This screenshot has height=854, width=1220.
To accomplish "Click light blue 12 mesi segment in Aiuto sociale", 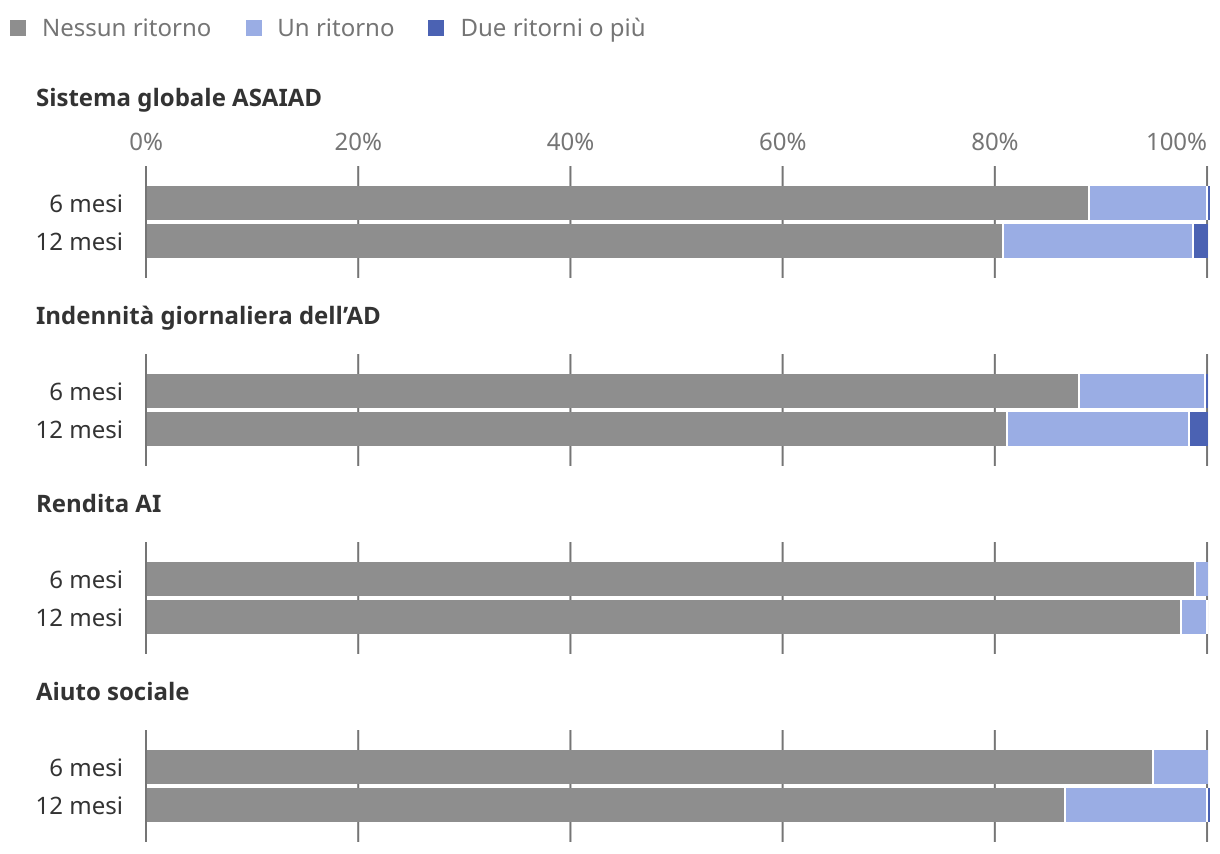I will (x=1135, y=805).
